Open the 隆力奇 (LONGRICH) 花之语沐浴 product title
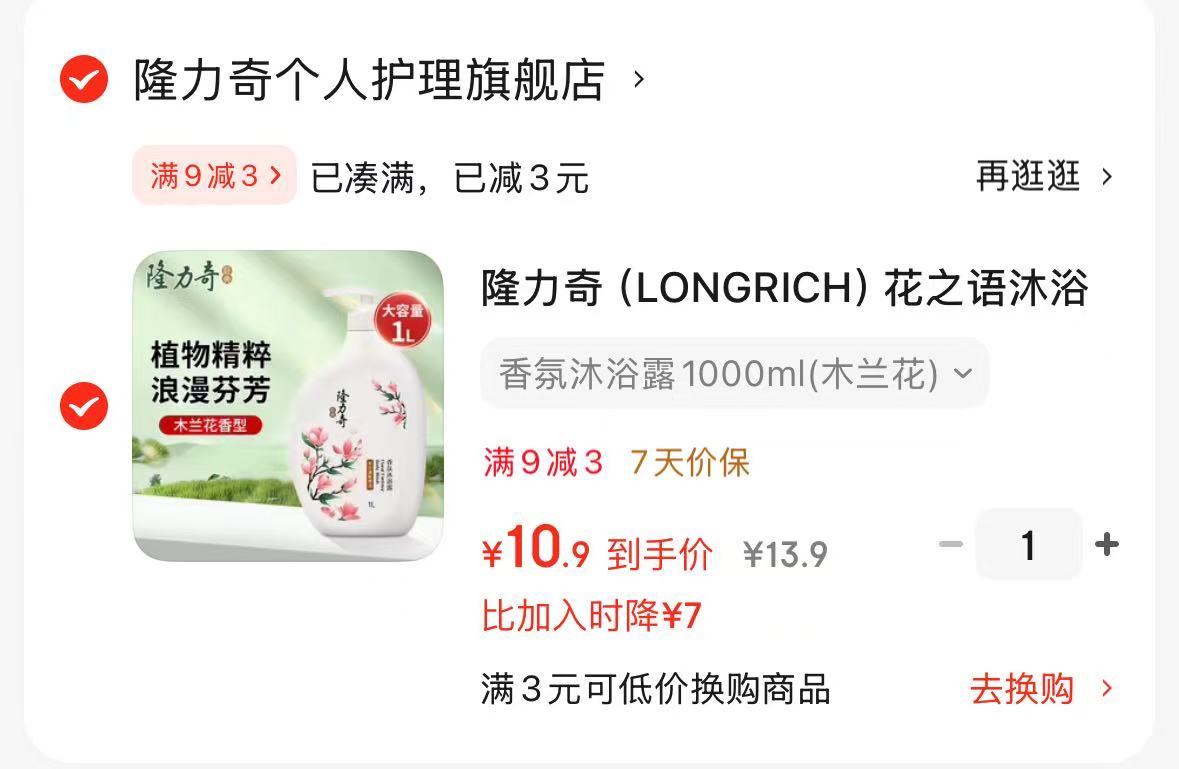This screenshot has height=769, width=1179. pos(784,287)
